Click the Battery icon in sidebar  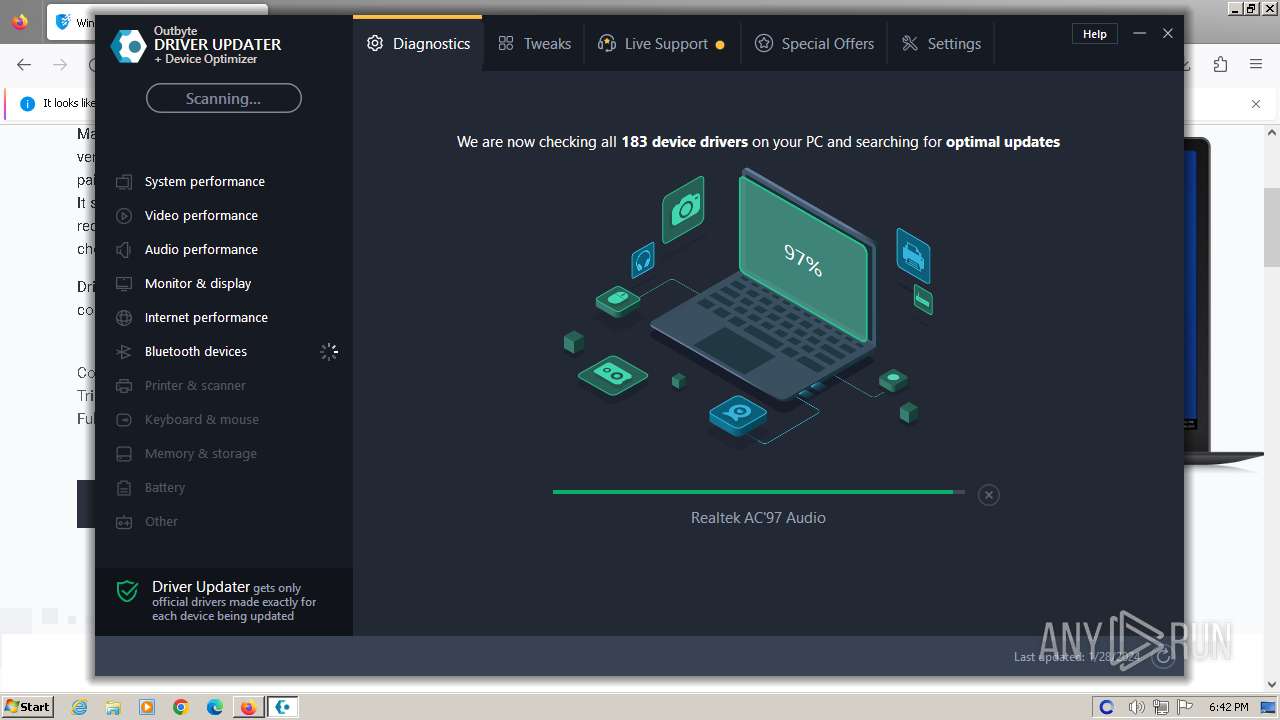[124, 488]
